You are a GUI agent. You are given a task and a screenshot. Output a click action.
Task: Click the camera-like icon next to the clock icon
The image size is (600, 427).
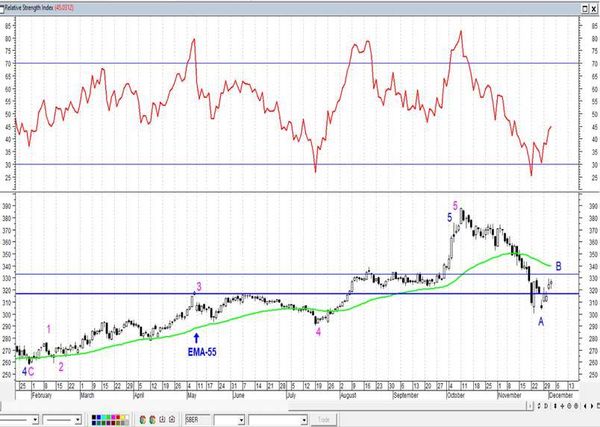pos(172,420)
